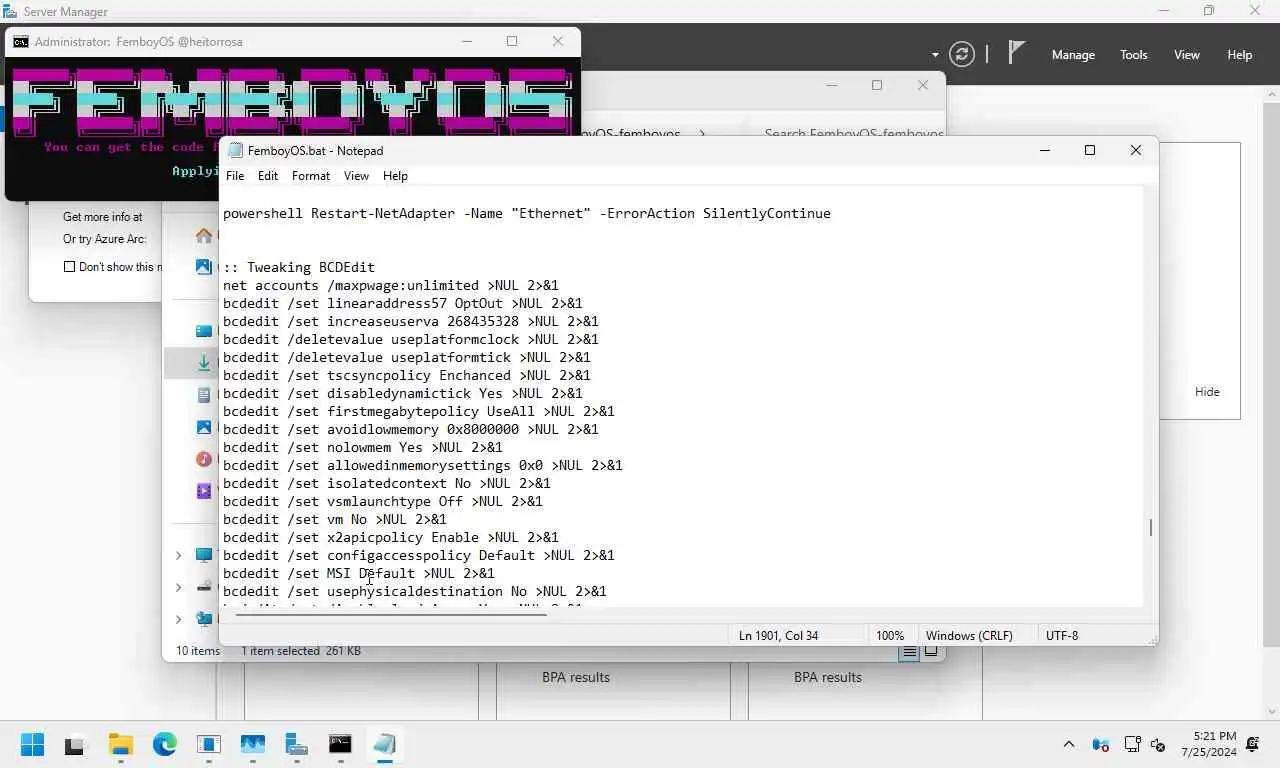Check the "Don't show this" checkbox
1280x768 pixels.
(x=69, y=267)
